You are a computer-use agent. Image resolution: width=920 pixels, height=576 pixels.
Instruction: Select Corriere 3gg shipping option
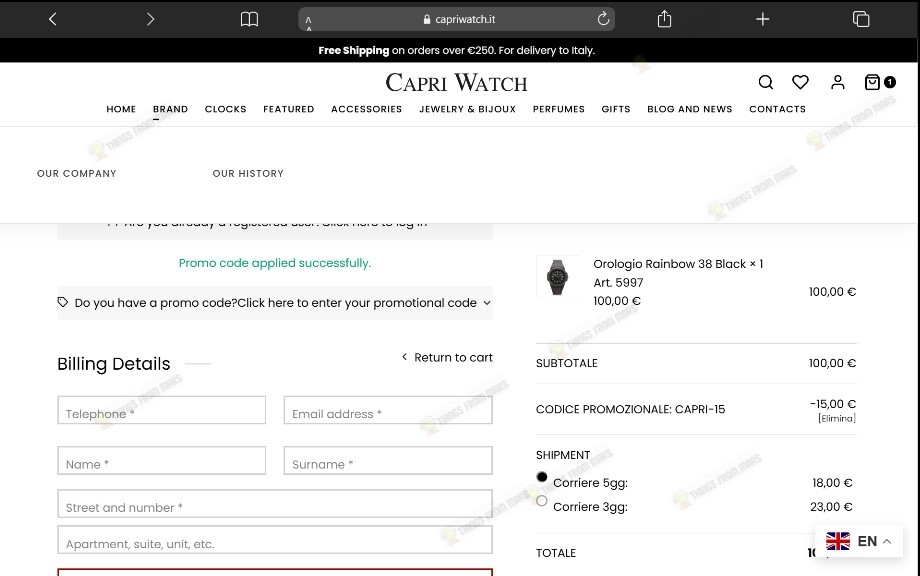542,501
